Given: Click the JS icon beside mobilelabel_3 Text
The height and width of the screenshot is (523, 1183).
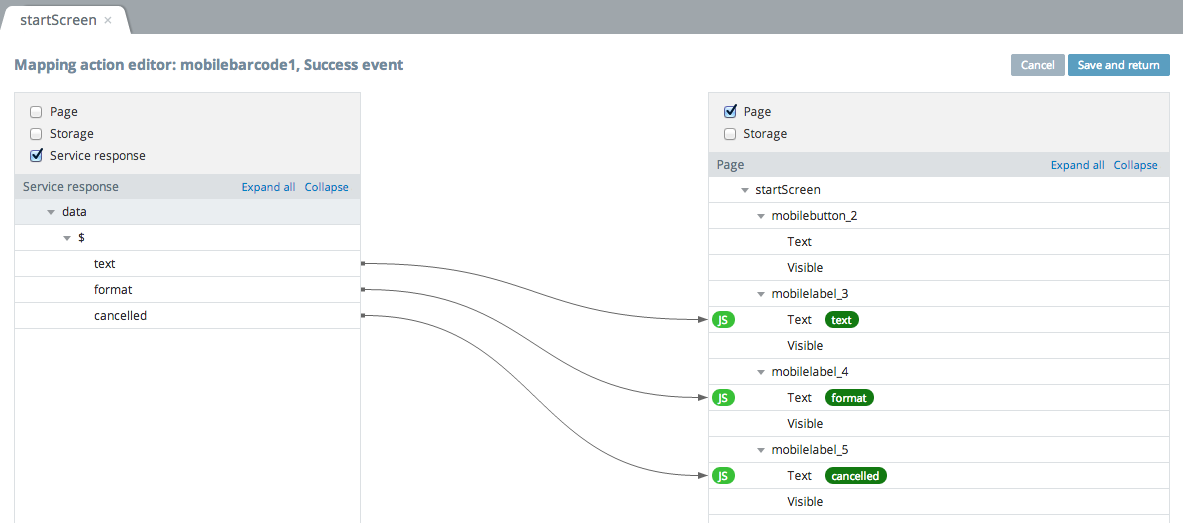Looking at the screenshot, I should [x=723, y=320].
